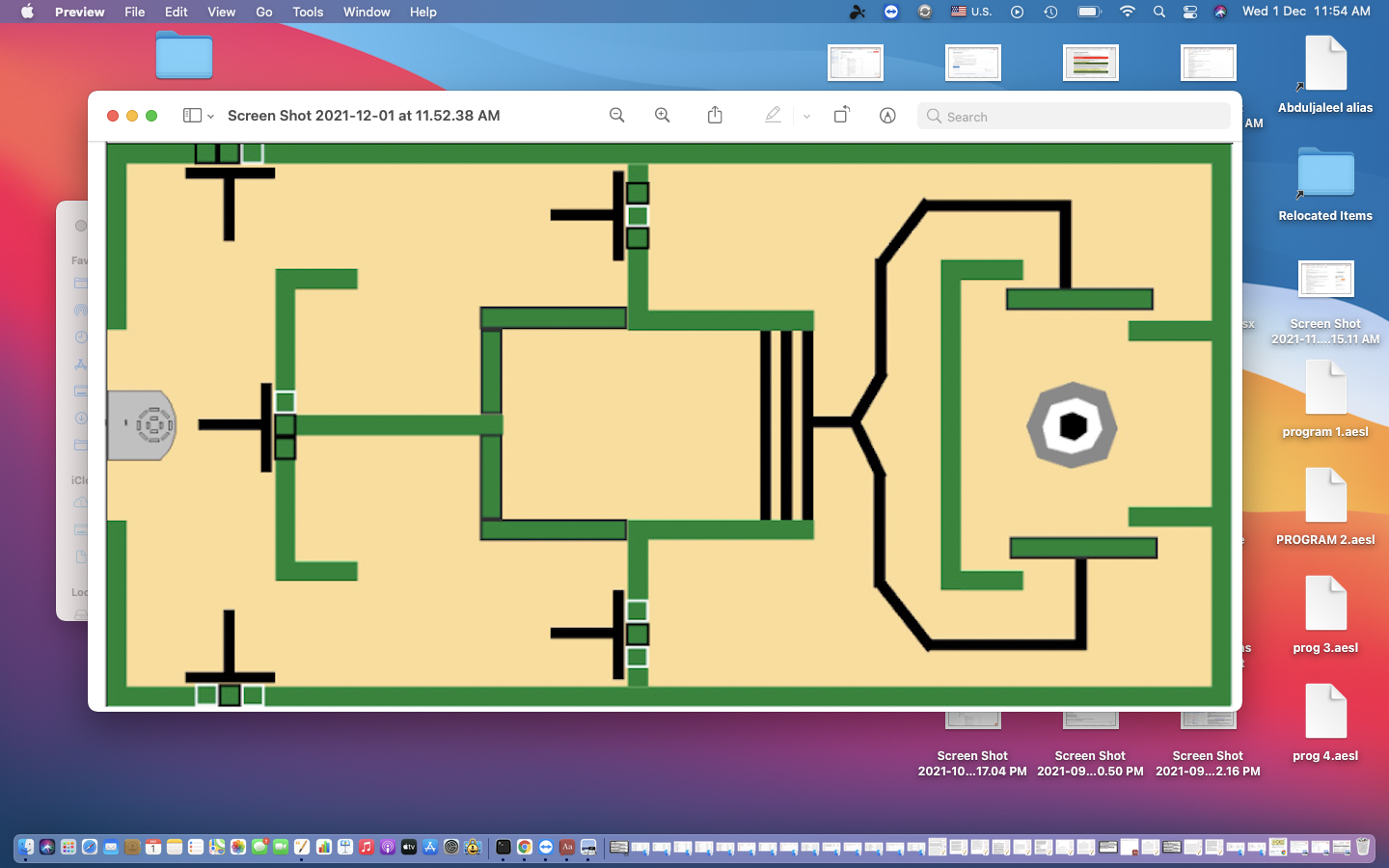Image resolution: width=1389 pixels, height=868 pixels.
Task: Toggle the Preview sidebar
Action: coord(191,115)
